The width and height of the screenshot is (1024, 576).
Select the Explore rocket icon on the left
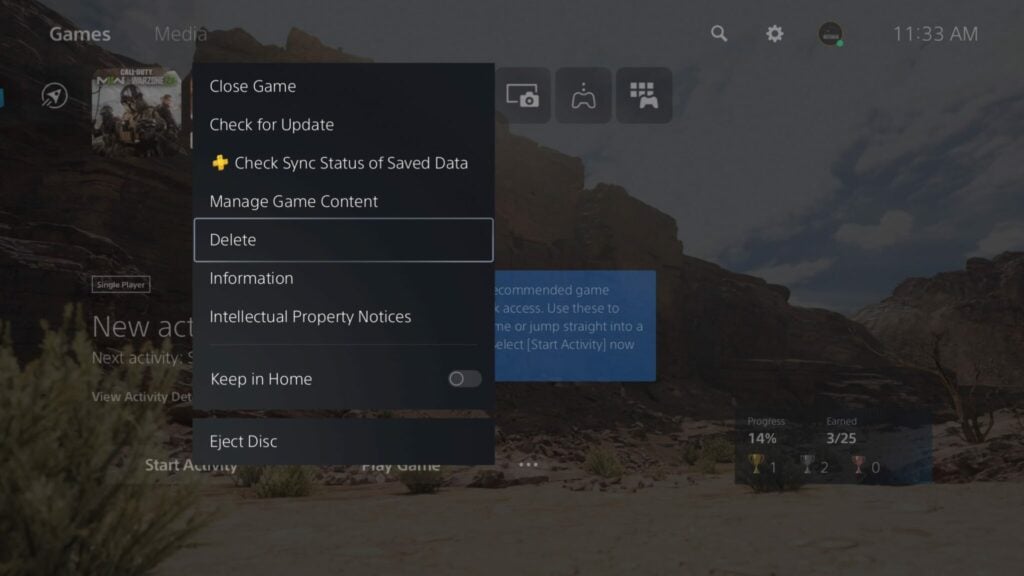click(x=55, y=95)
